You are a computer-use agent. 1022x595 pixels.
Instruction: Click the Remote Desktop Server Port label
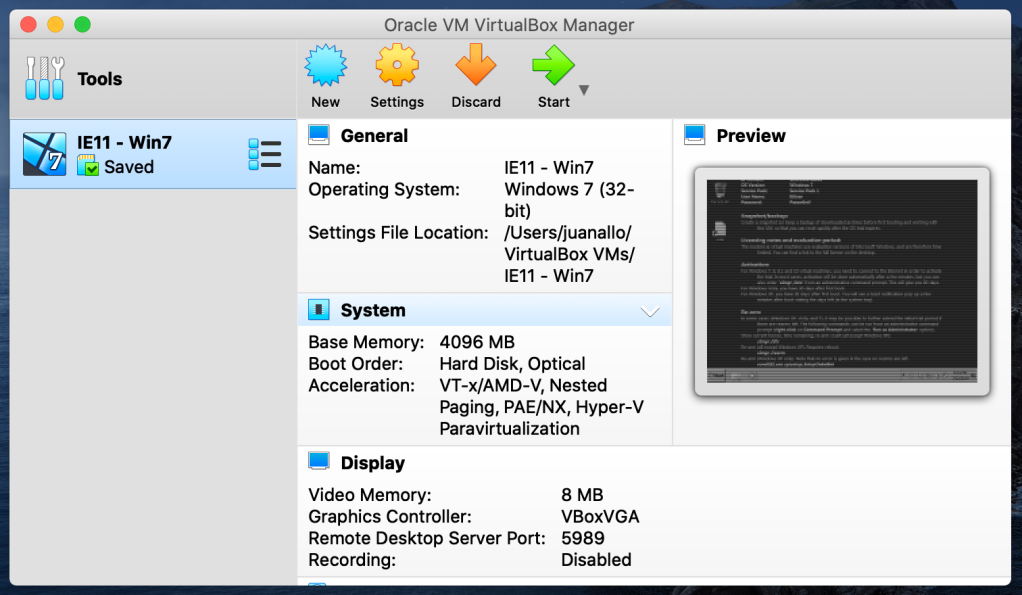click(427, 538)
